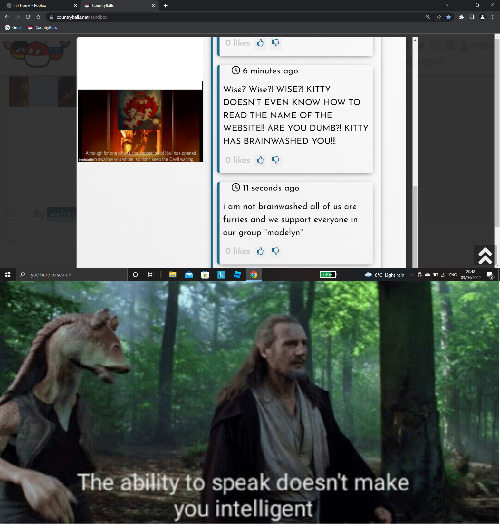The height and width of the screenshot is (524, 500).
Task: Click the taskbar search box
Action: click(72, 275)
